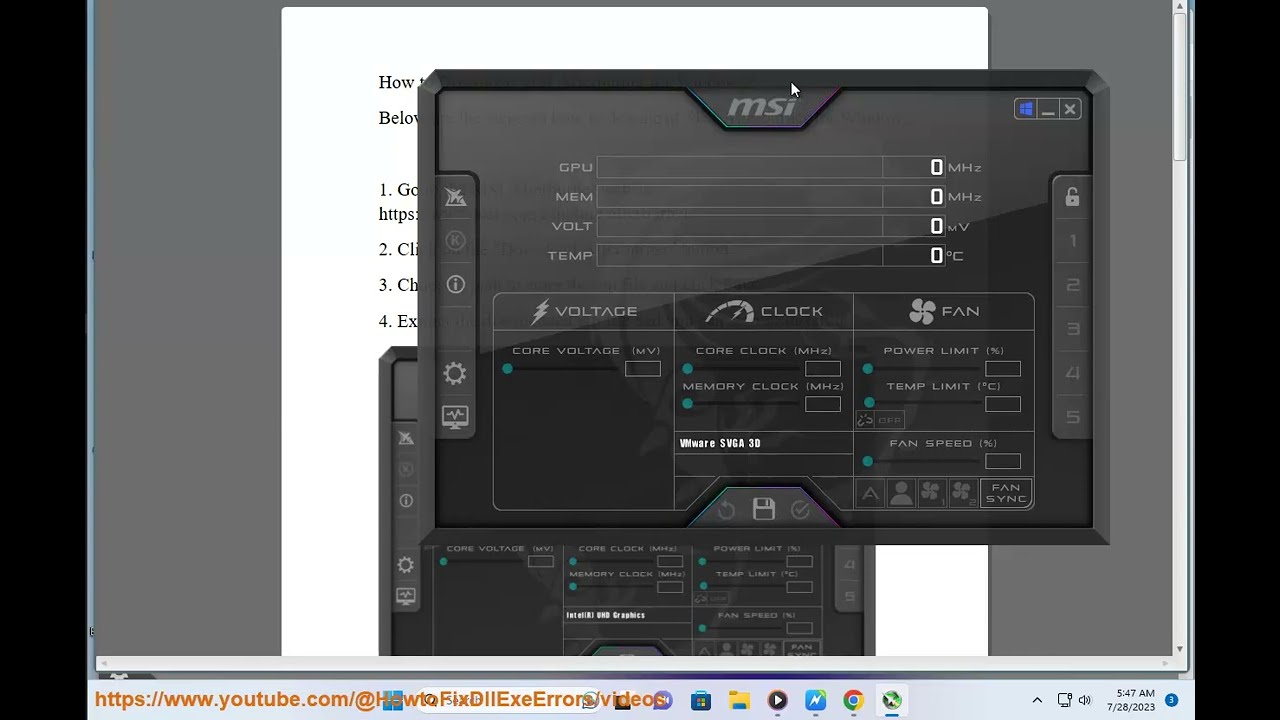Open the blue lightning app on taskbar
1280x720 pixels.
coord(815,700)
